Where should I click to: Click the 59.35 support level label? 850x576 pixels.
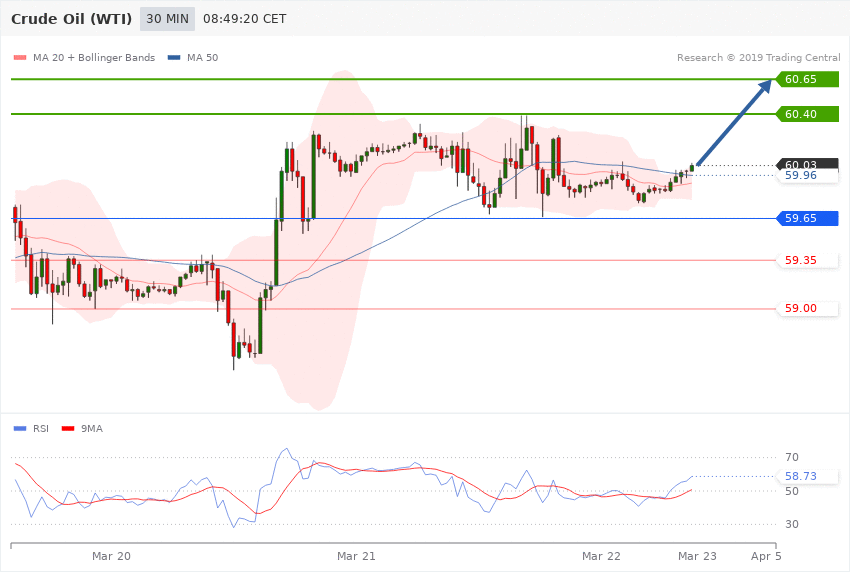(x=808, y=260)
